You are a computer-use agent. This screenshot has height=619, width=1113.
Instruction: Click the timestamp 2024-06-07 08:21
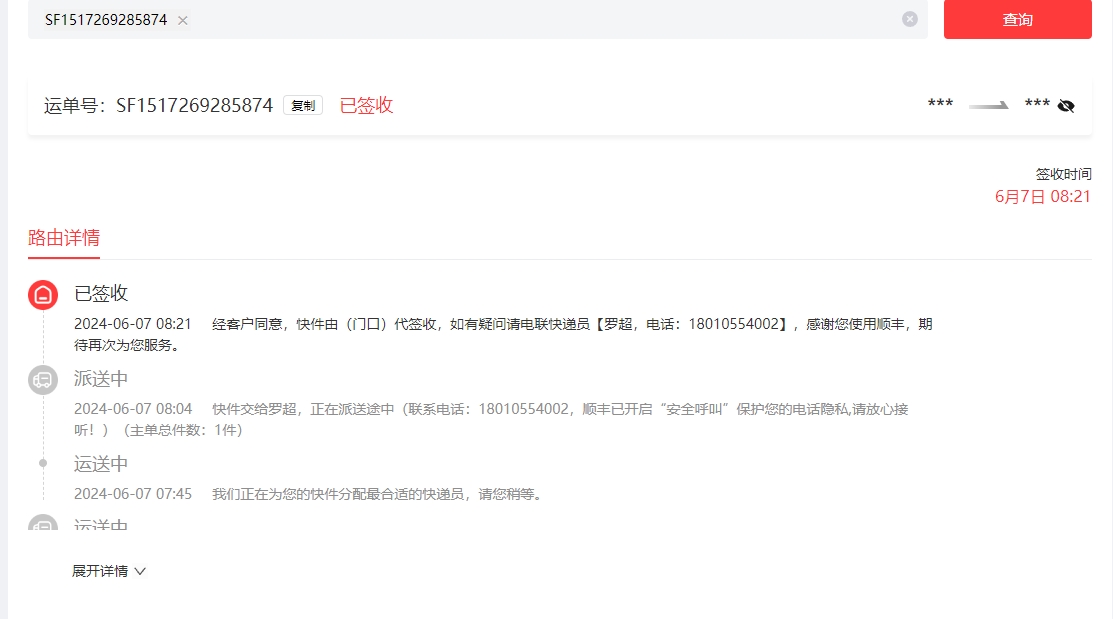[133, 324]
